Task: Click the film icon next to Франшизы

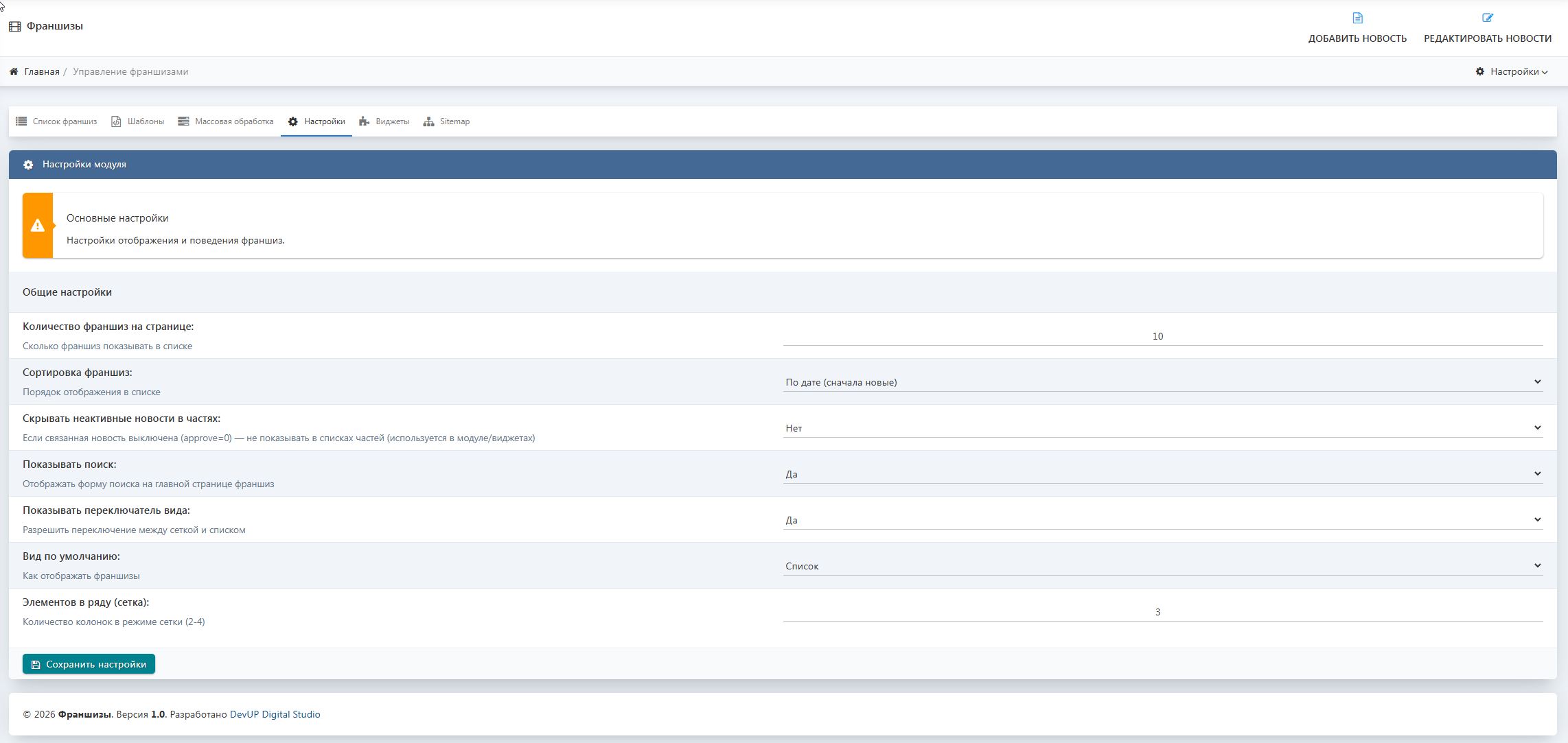Action: pyautogui.click(x=14, y=27)
